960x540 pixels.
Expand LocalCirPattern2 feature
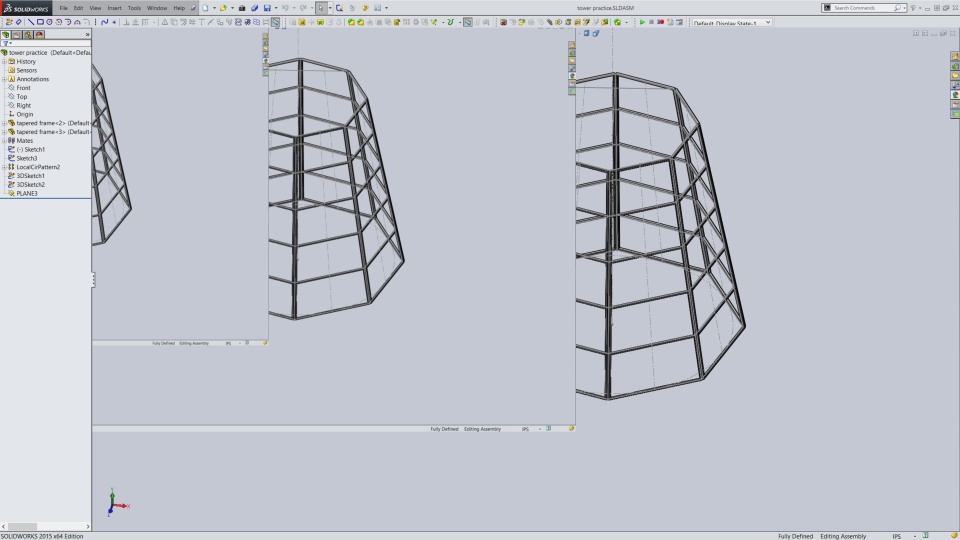[x=4, y=167]
